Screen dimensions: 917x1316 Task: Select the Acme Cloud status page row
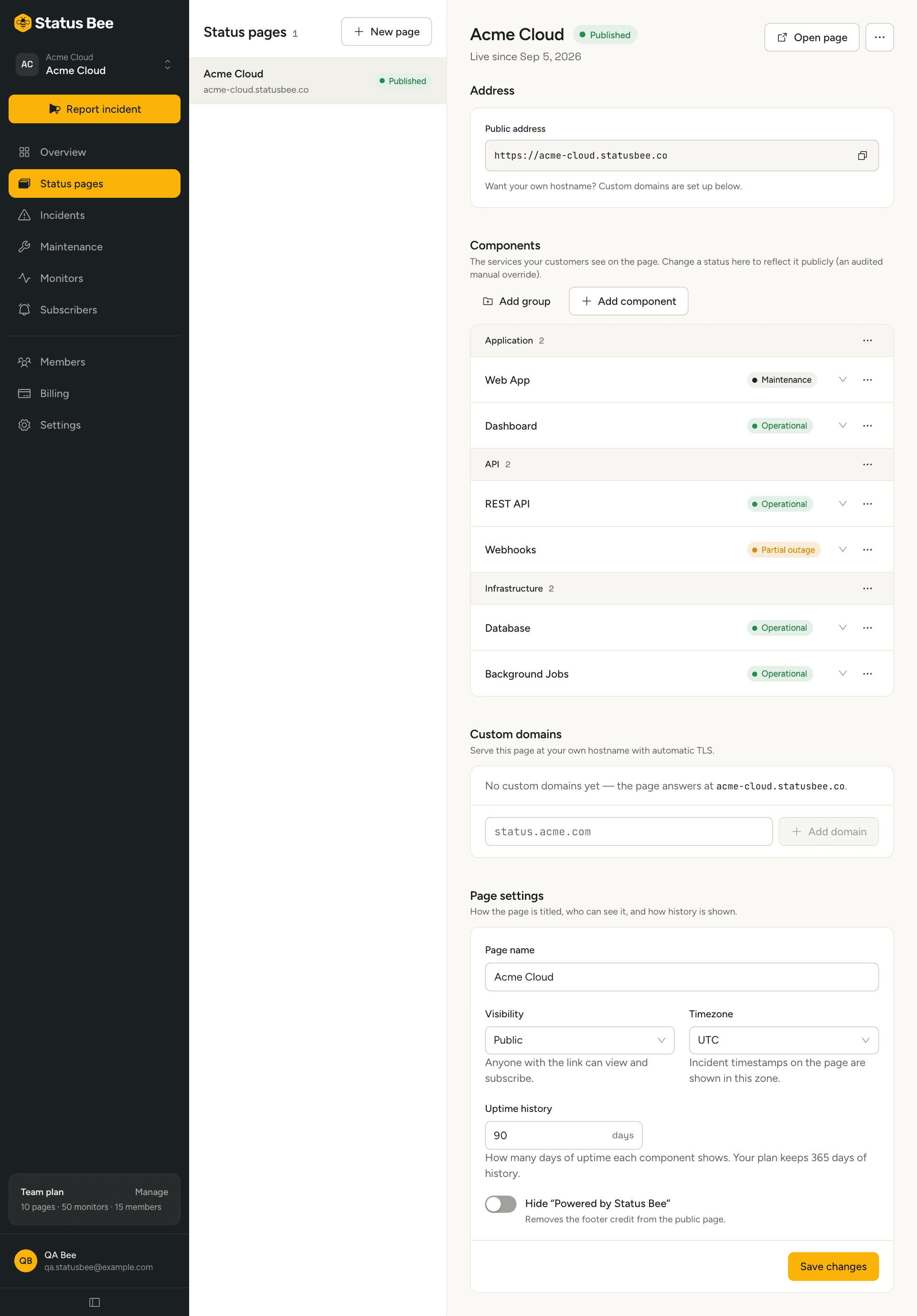[x=317, y=81]
